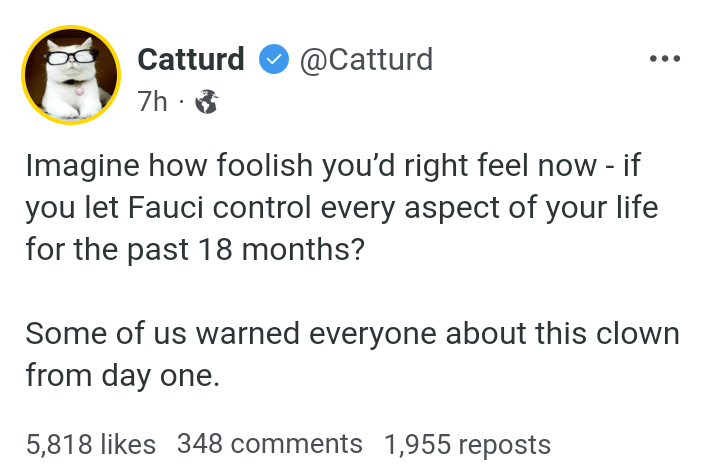Open the Catturd display name profile

click(x=190, y=60)
